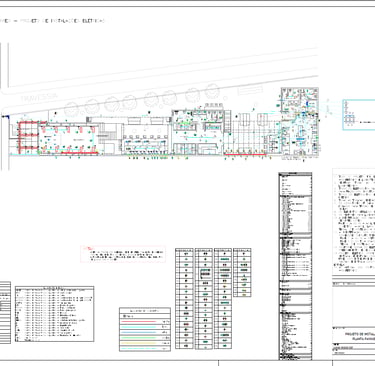The image size is (375, 366).
Task: Select the cyan-bordered detail box beside the plan
Action: pos(359,115)
